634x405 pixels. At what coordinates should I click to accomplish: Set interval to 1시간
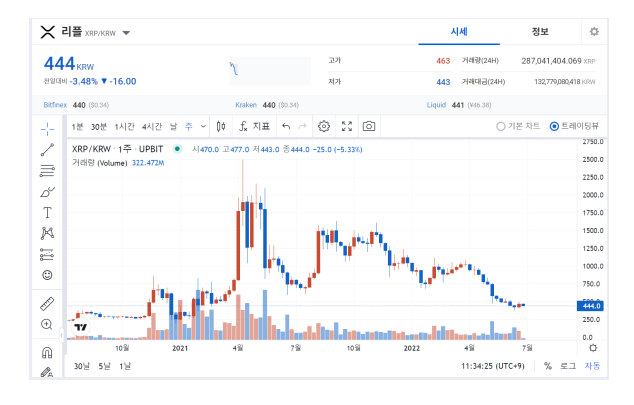pyautogui.click(x=124, y=127)
